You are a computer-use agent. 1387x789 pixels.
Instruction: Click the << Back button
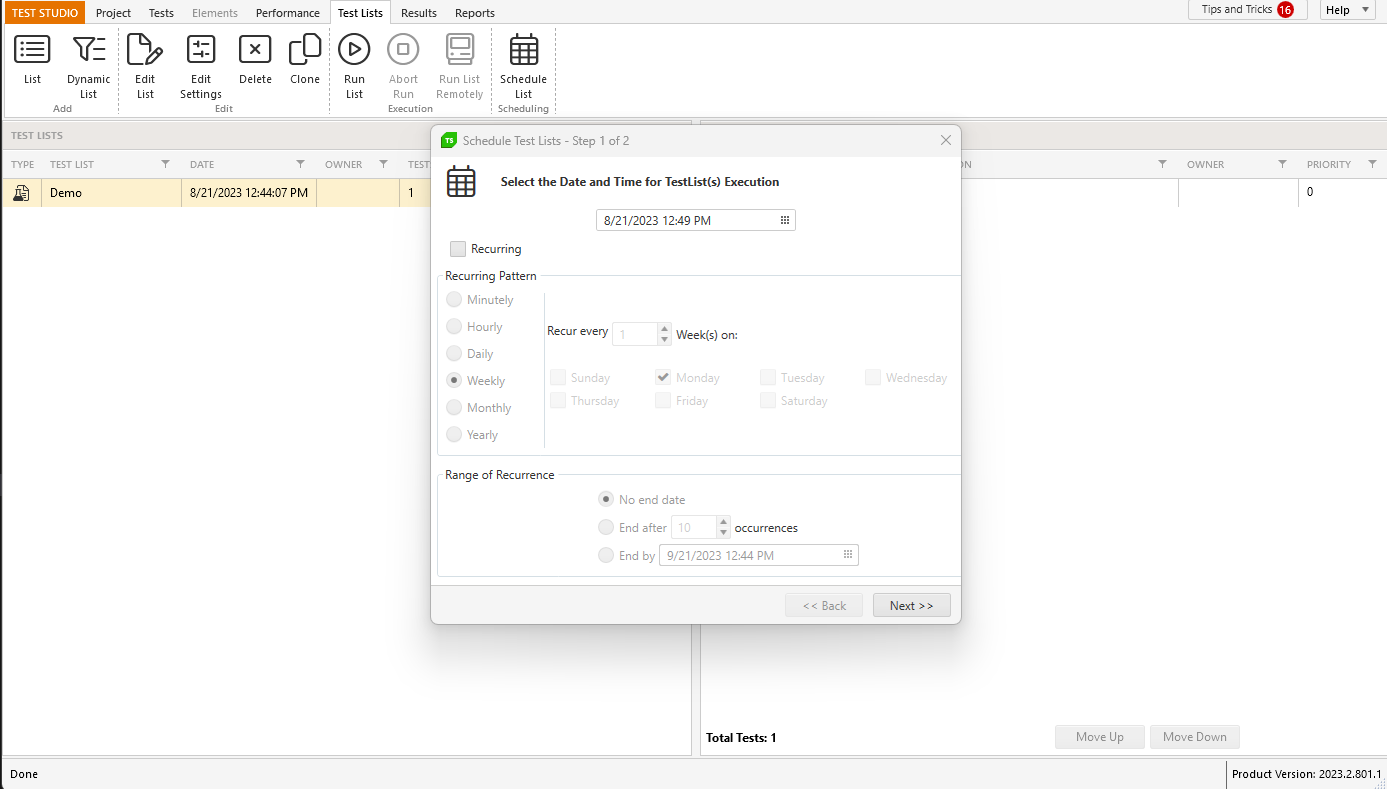click(824, 605)
